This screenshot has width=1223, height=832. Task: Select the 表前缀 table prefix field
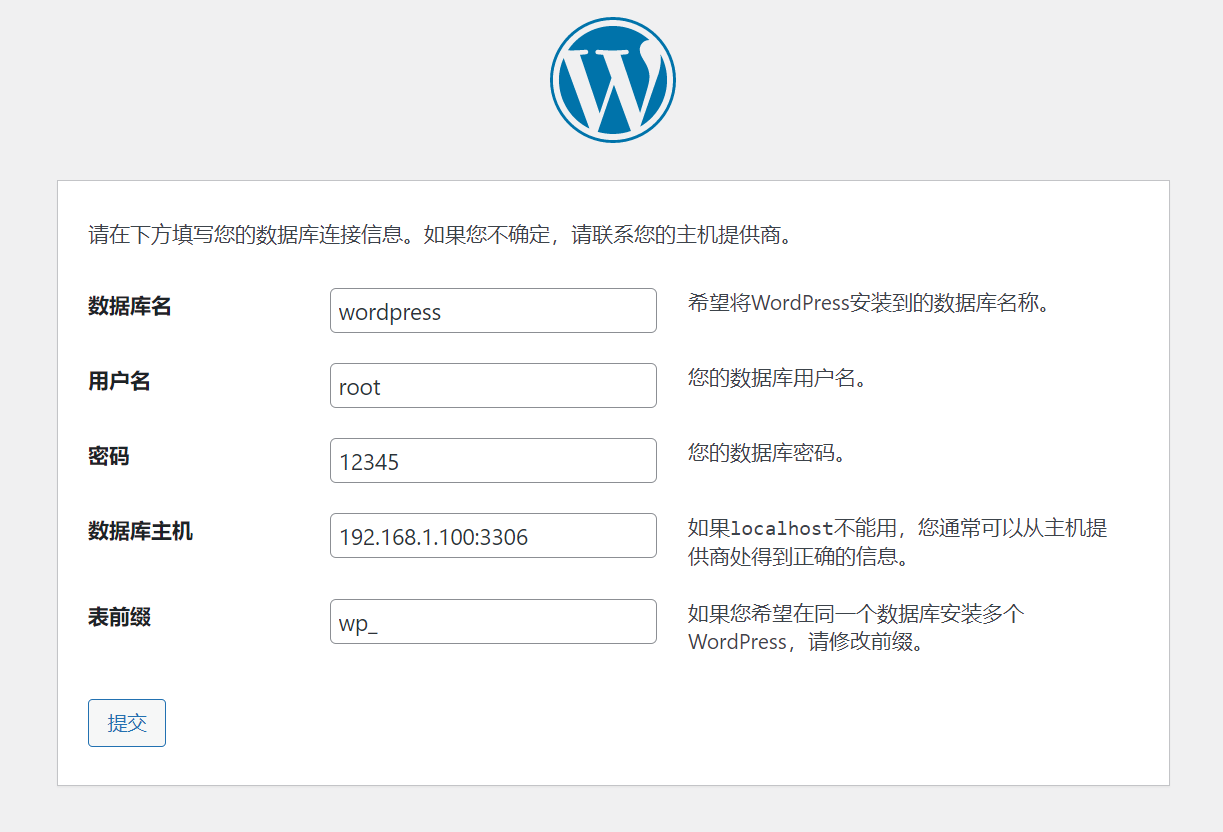(492, 620)
